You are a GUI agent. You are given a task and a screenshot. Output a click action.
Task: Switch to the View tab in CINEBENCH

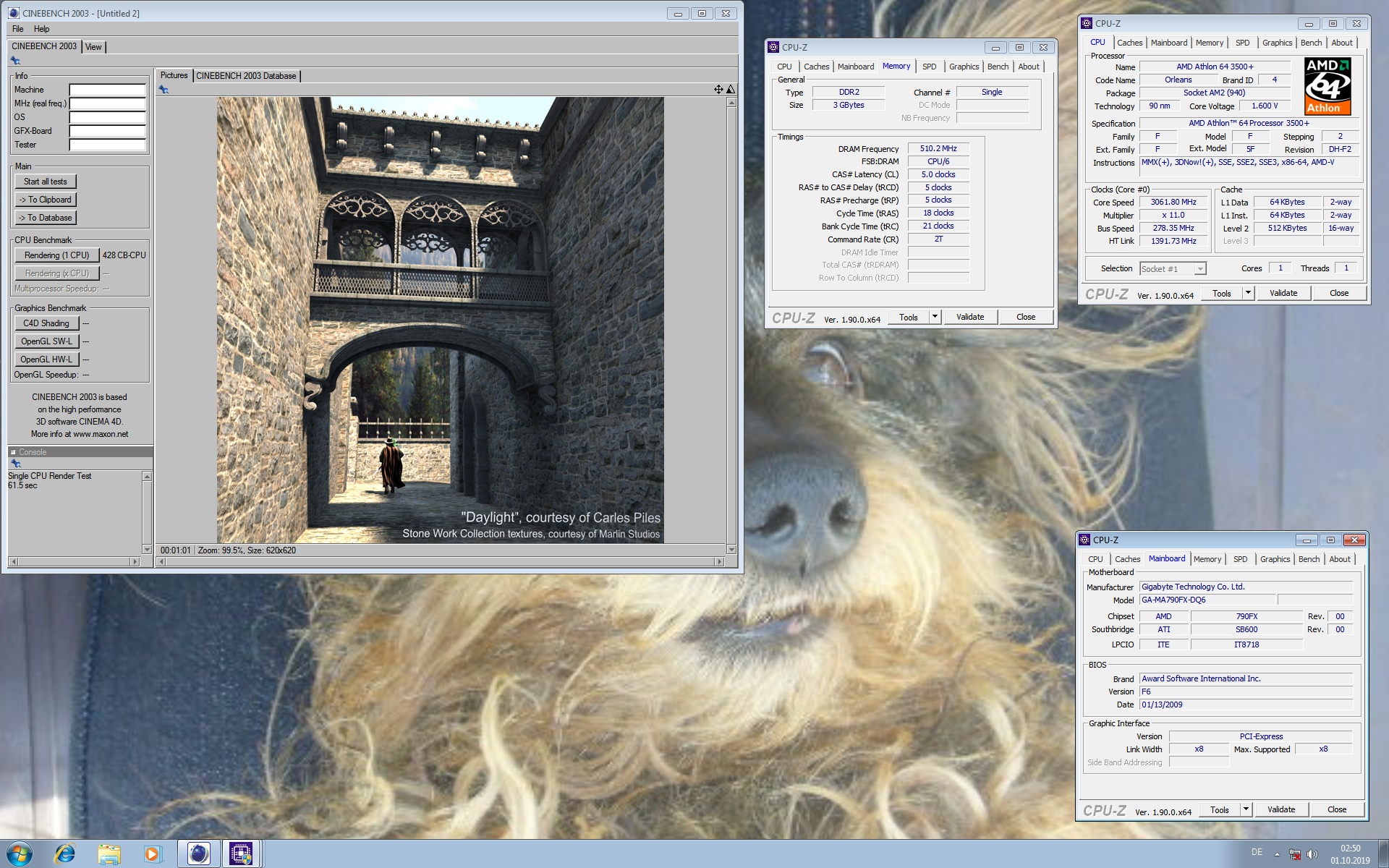click(x=93, y=47)
